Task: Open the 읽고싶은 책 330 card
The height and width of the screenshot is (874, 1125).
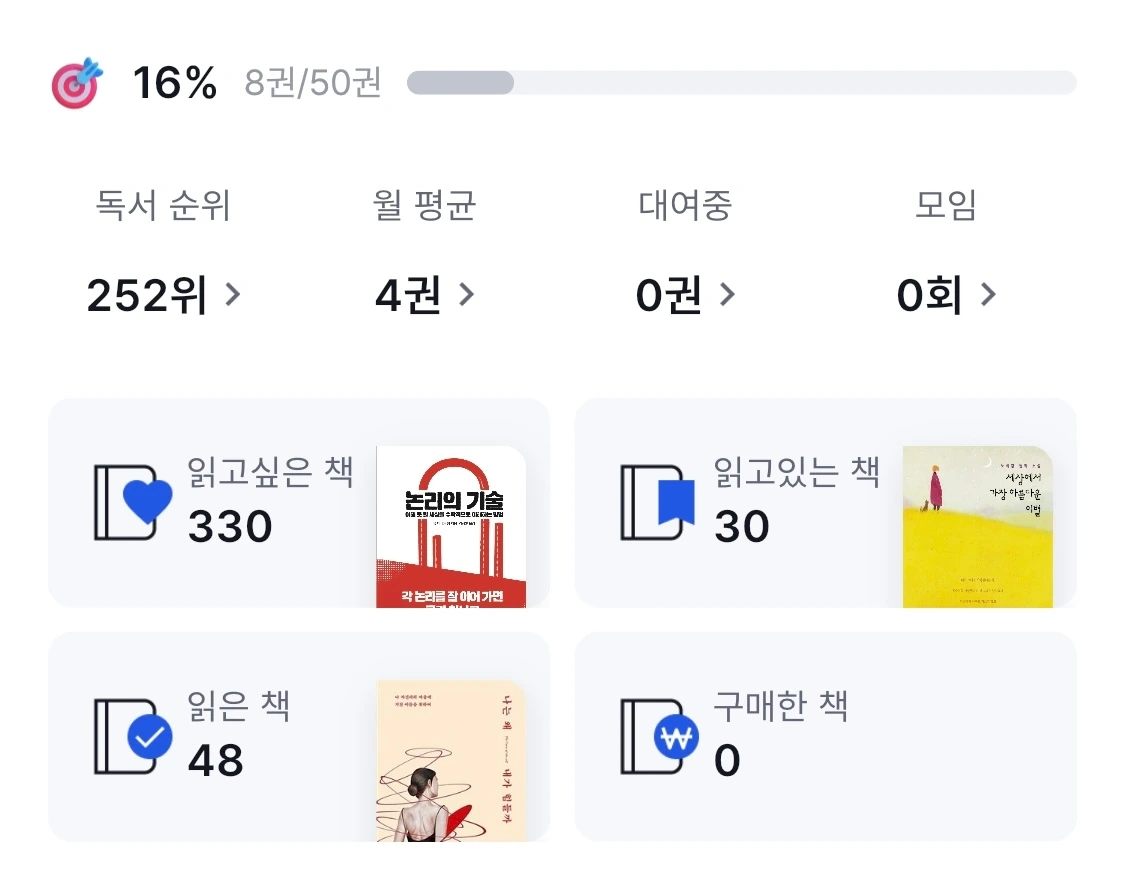Action: (x=299, y=503)
